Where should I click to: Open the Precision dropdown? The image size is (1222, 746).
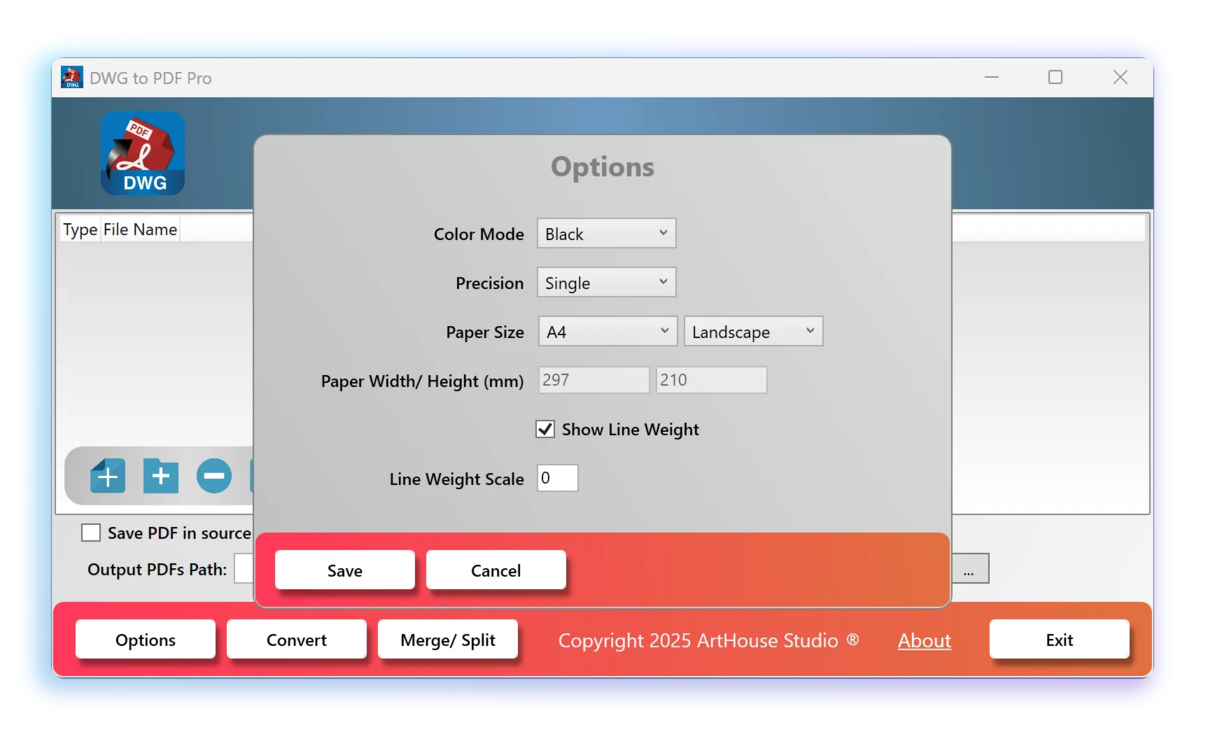click(x=606, y=282)
